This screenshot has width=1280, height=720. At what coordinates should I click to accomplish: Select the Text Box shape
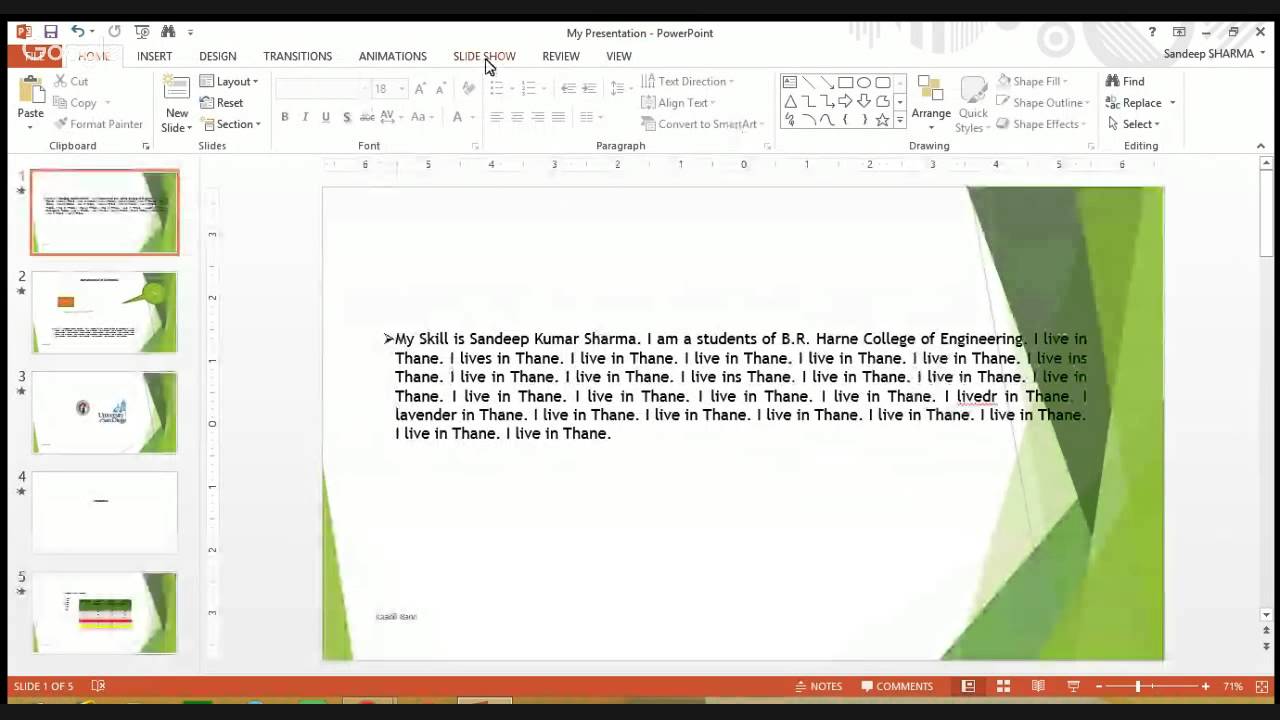tap(789, 82)
